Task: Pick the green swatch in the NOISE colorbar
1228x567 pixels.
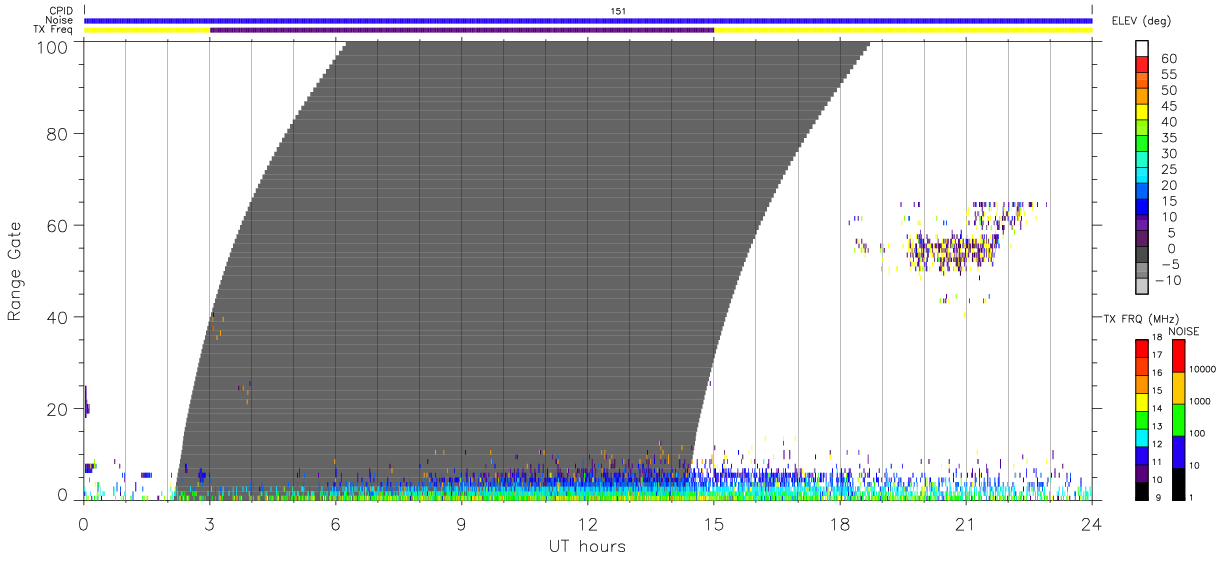Action: click(x=1178, y=420)
